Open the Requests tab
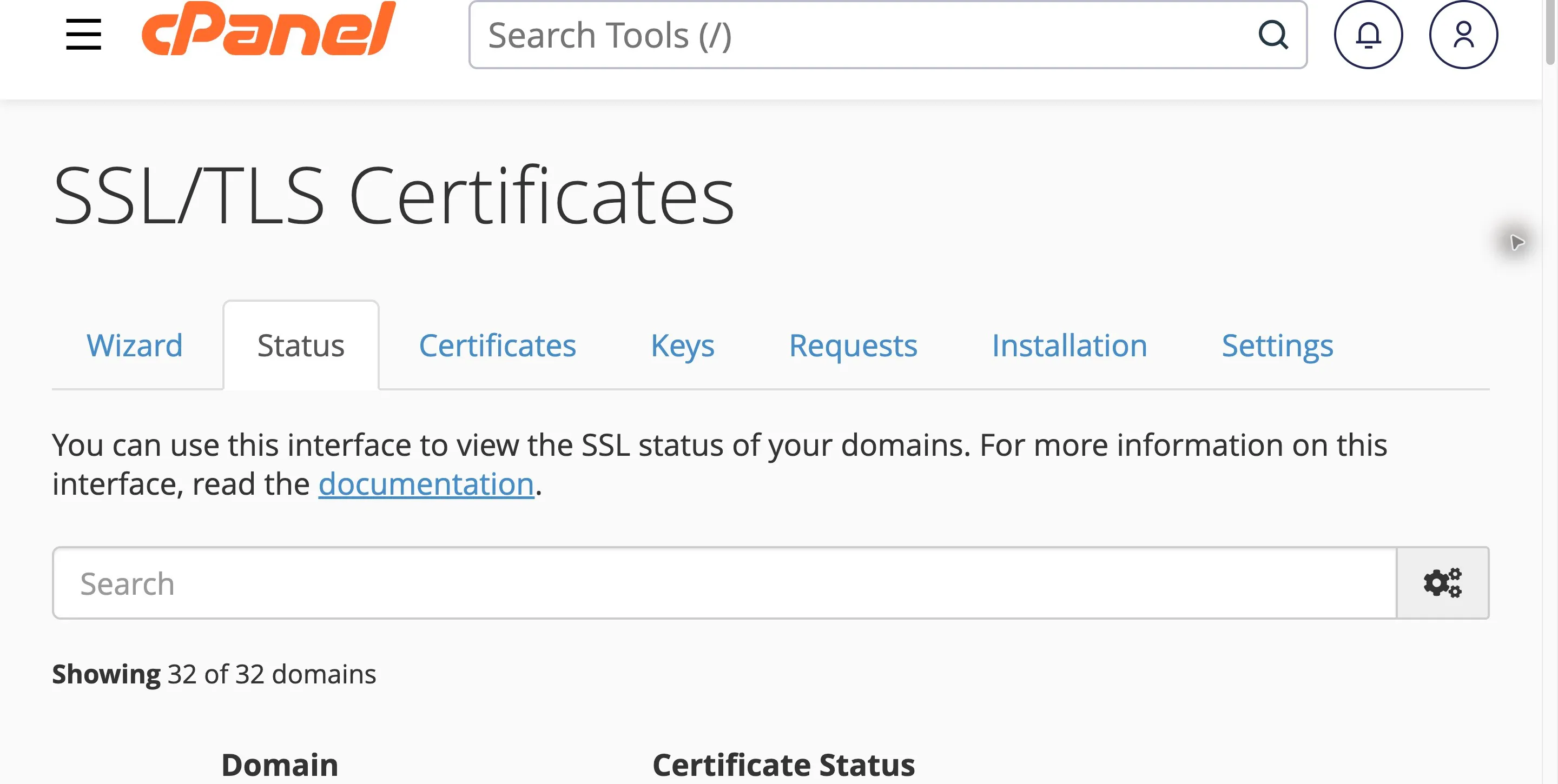The width and height of the screenshot is (1558, 784). (x=853, y=346)
